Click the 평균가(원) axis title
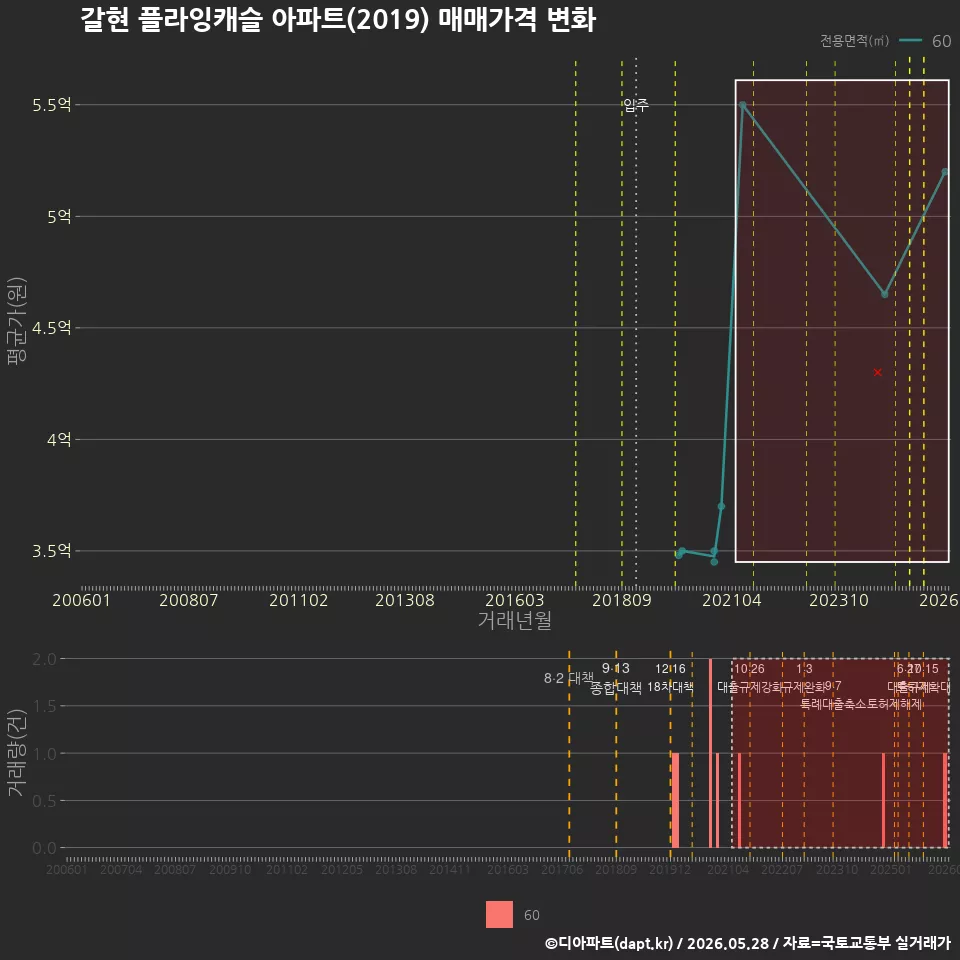The width and height of the screenshot is (960, 960). tap(17, 321)
